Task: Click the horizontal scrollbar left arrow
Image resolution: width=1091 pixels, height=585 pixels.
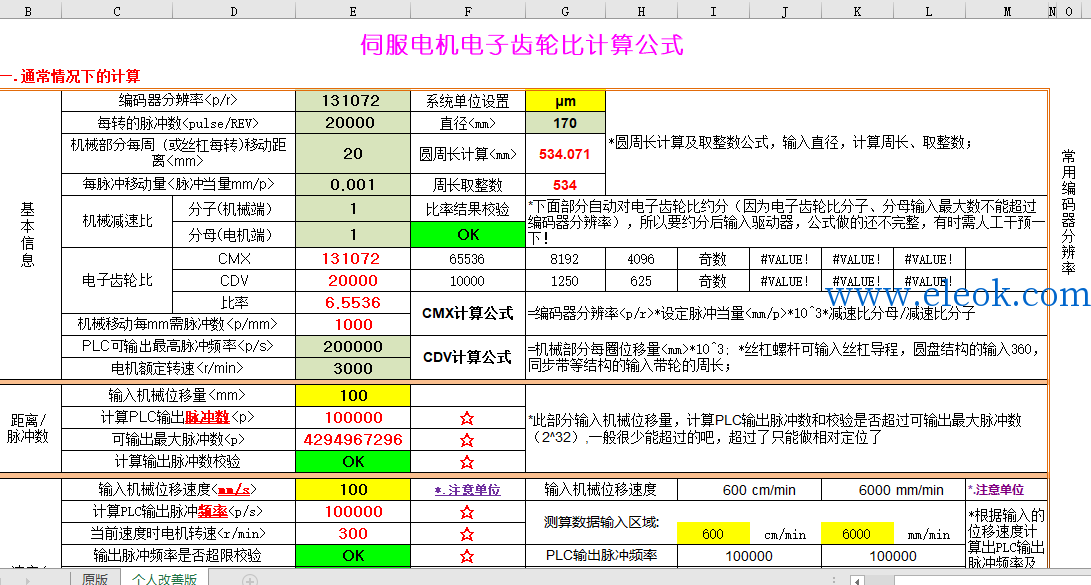Action: (857, 580)
